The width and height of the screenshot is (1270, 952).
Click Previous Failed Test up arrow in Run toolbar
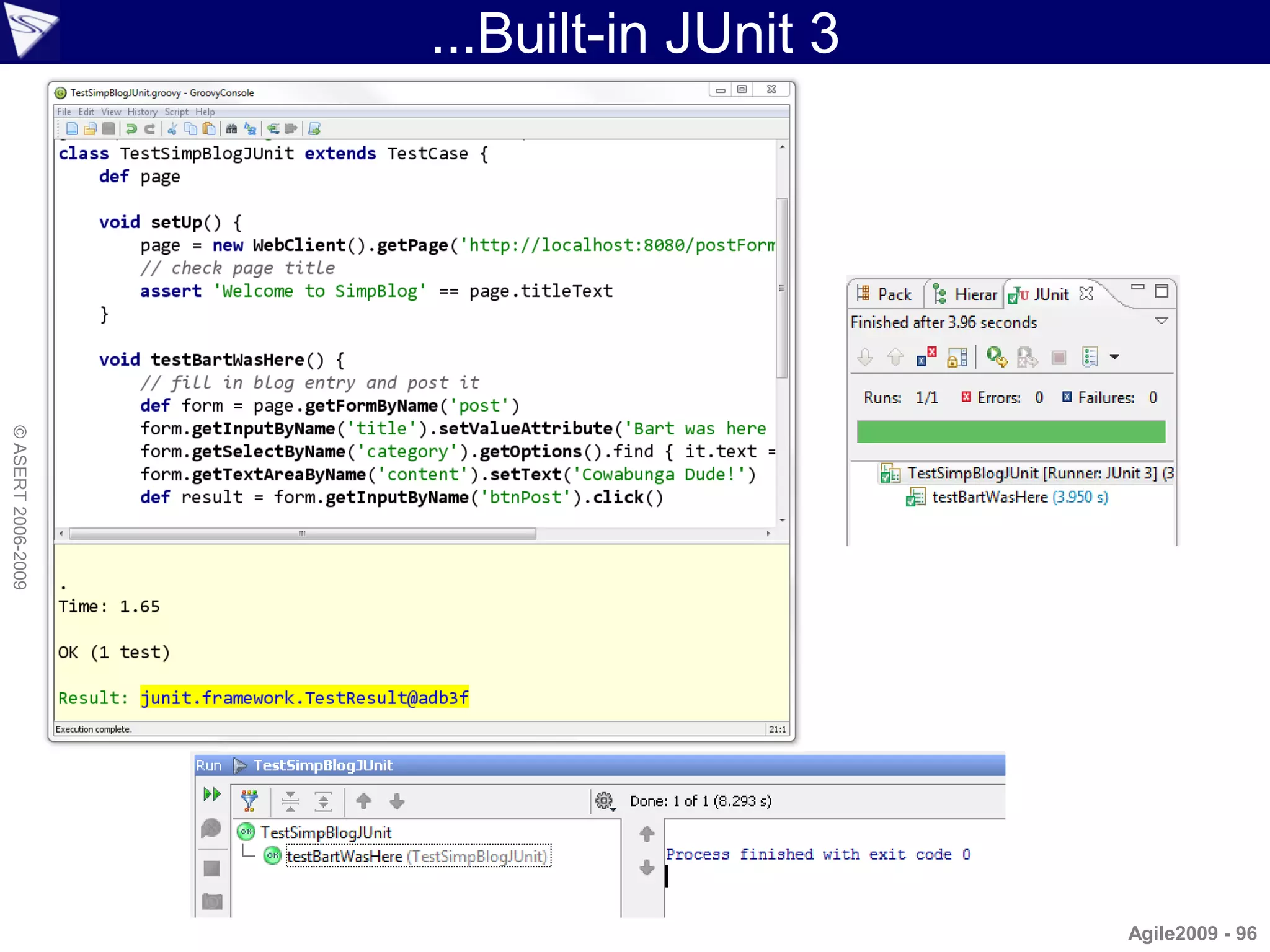pos(364,801)
